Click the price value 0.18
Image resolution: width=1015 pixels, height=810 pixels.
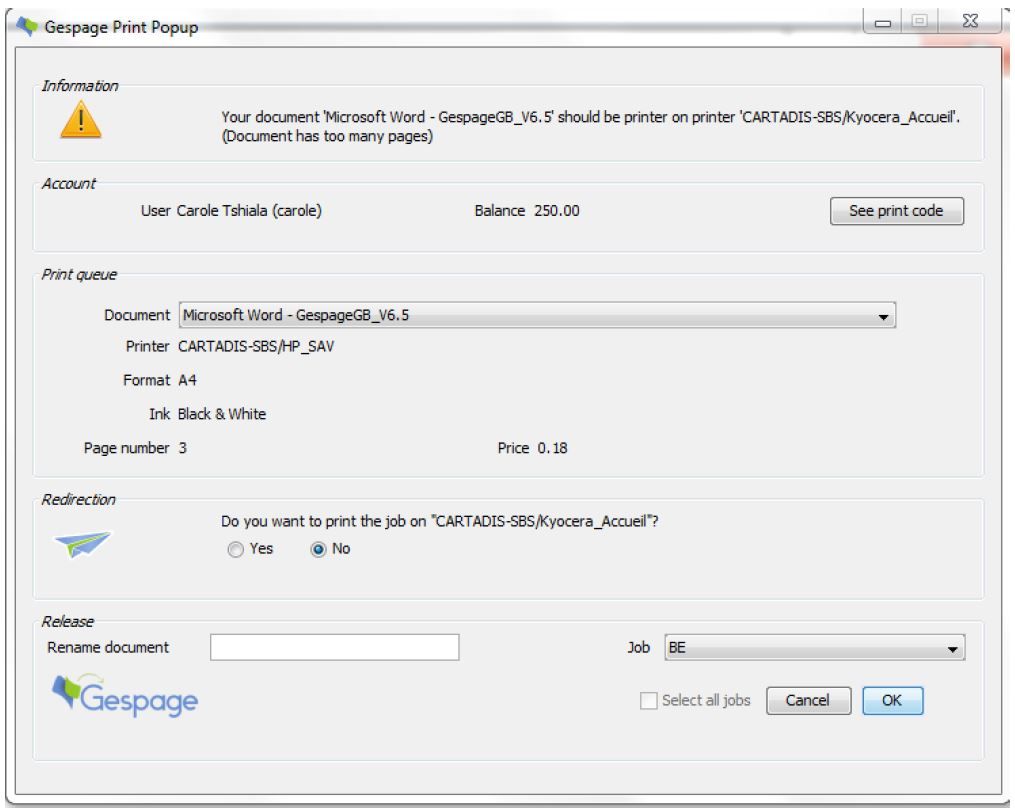[552, 448]
